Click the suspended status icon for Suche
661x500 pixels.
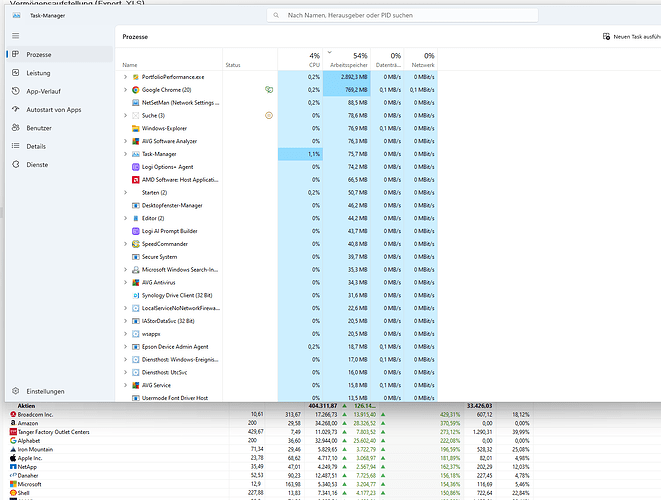269,116
